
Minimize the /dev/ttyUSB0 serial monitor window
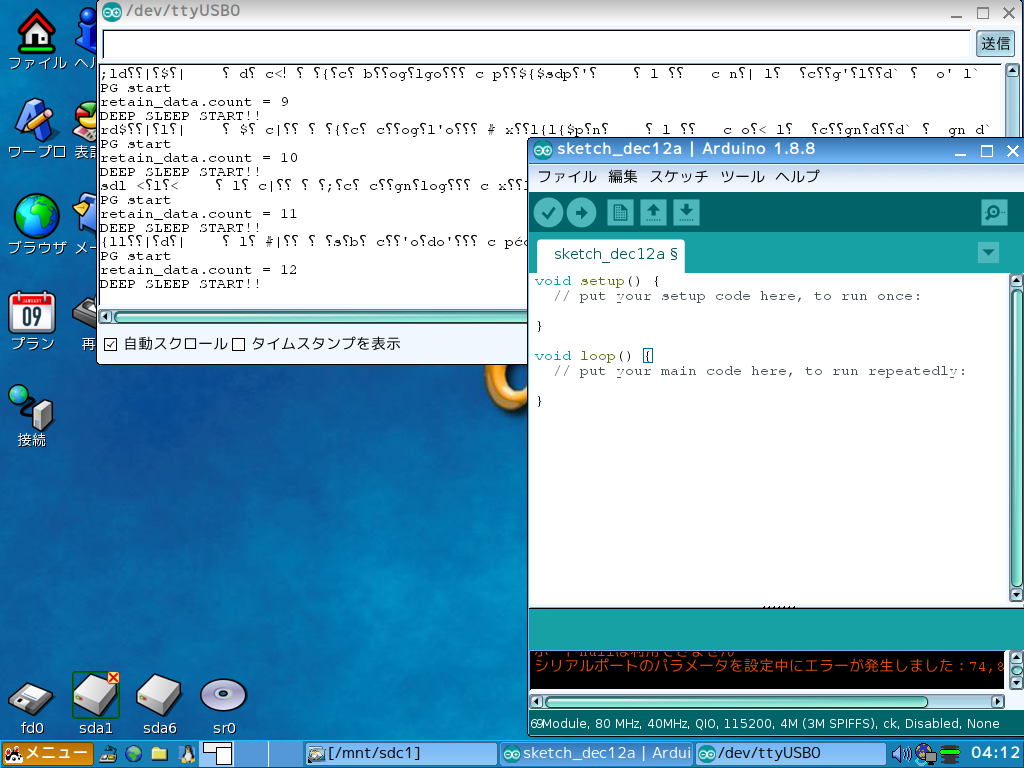(x=956, y=14)
